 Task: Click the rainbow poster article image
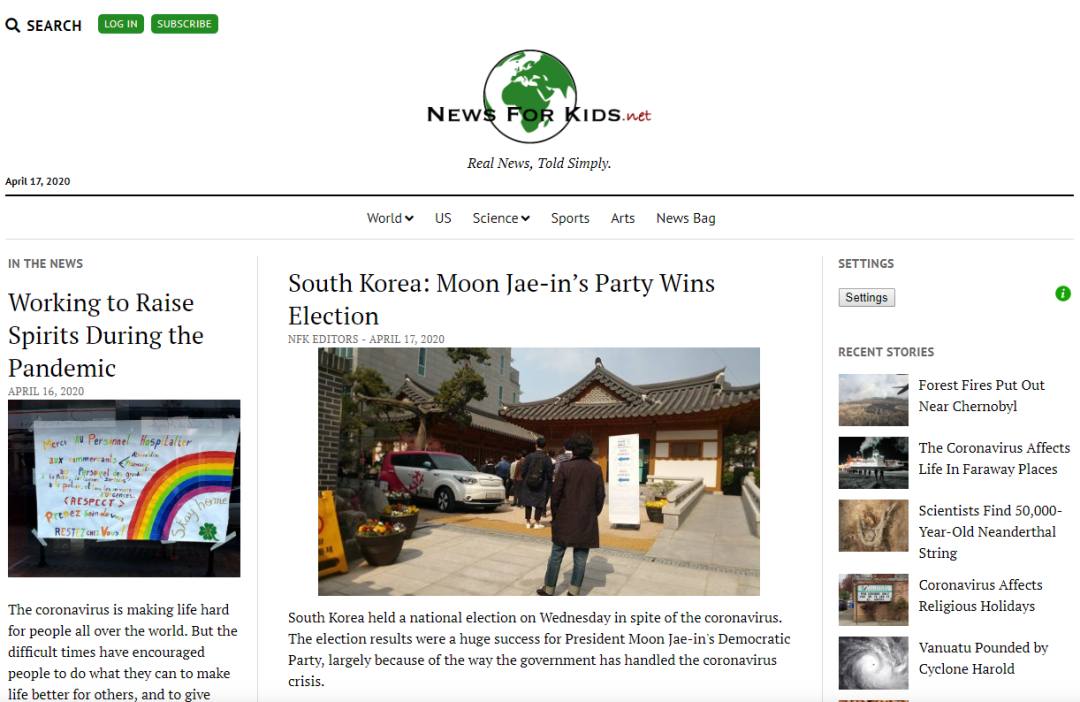124,488
